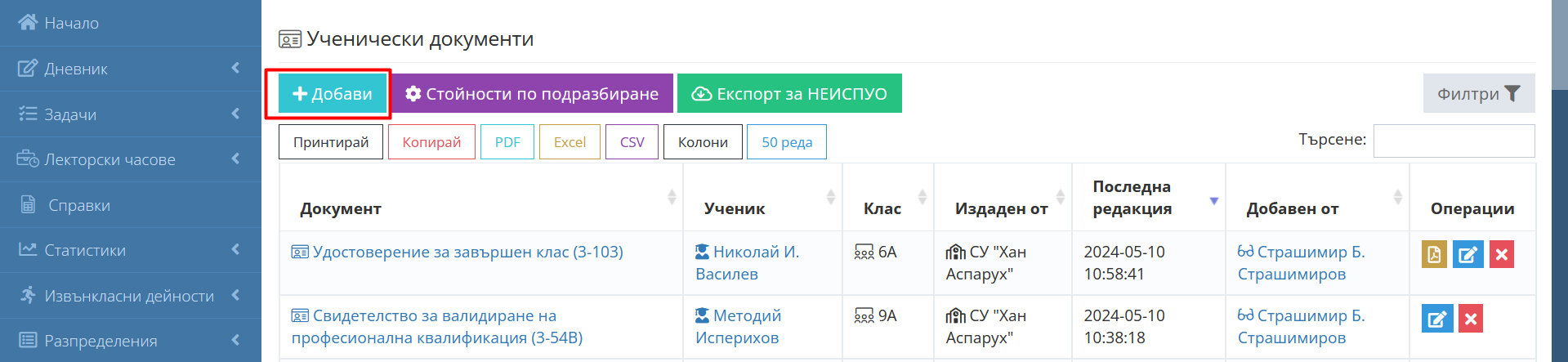Image resolution: width=1568 pixels, height=362 pixels.
Task: Edit the Свидетелство за валидиране document
Action: click(1436, 318)
